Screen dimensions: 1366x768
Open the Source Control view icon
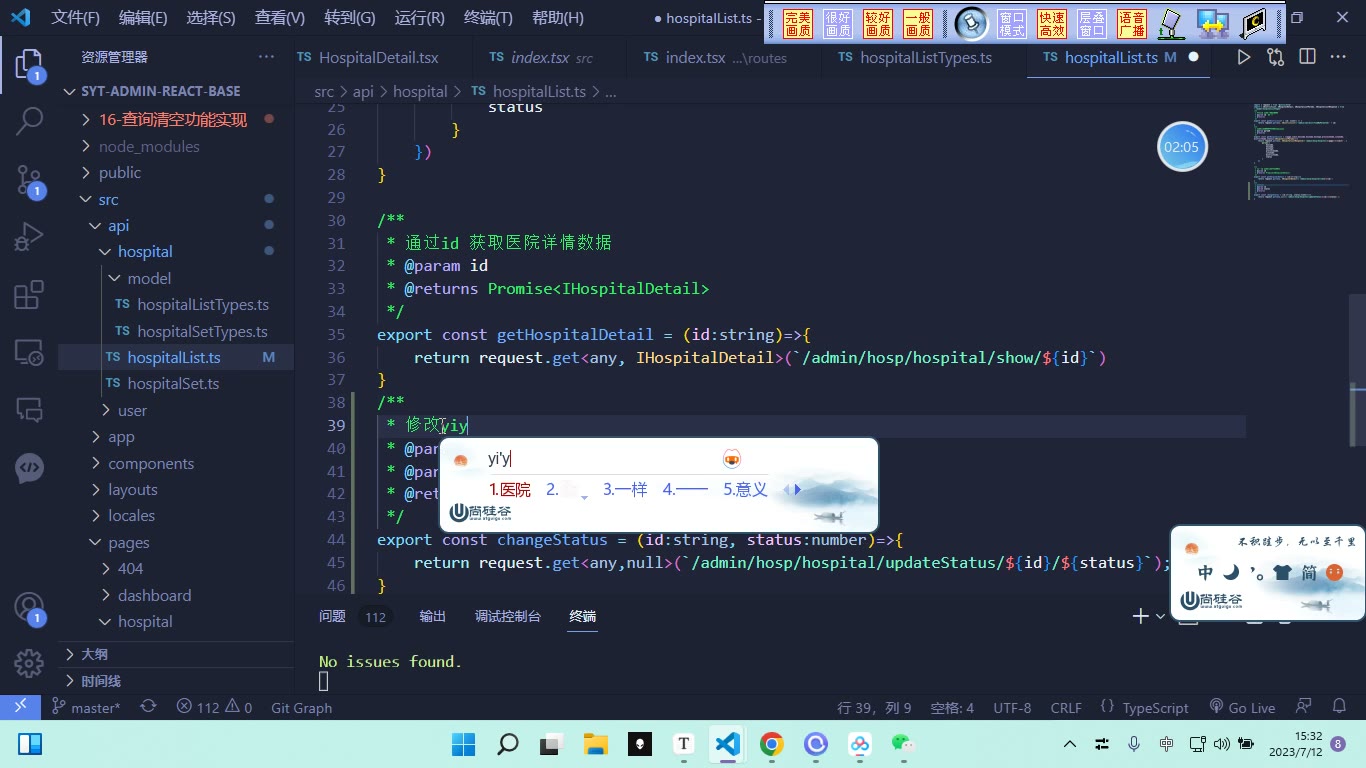click(29, 180)
